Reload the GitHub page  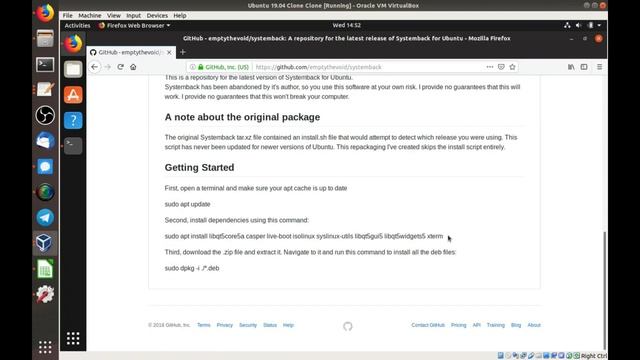[120, 67]
